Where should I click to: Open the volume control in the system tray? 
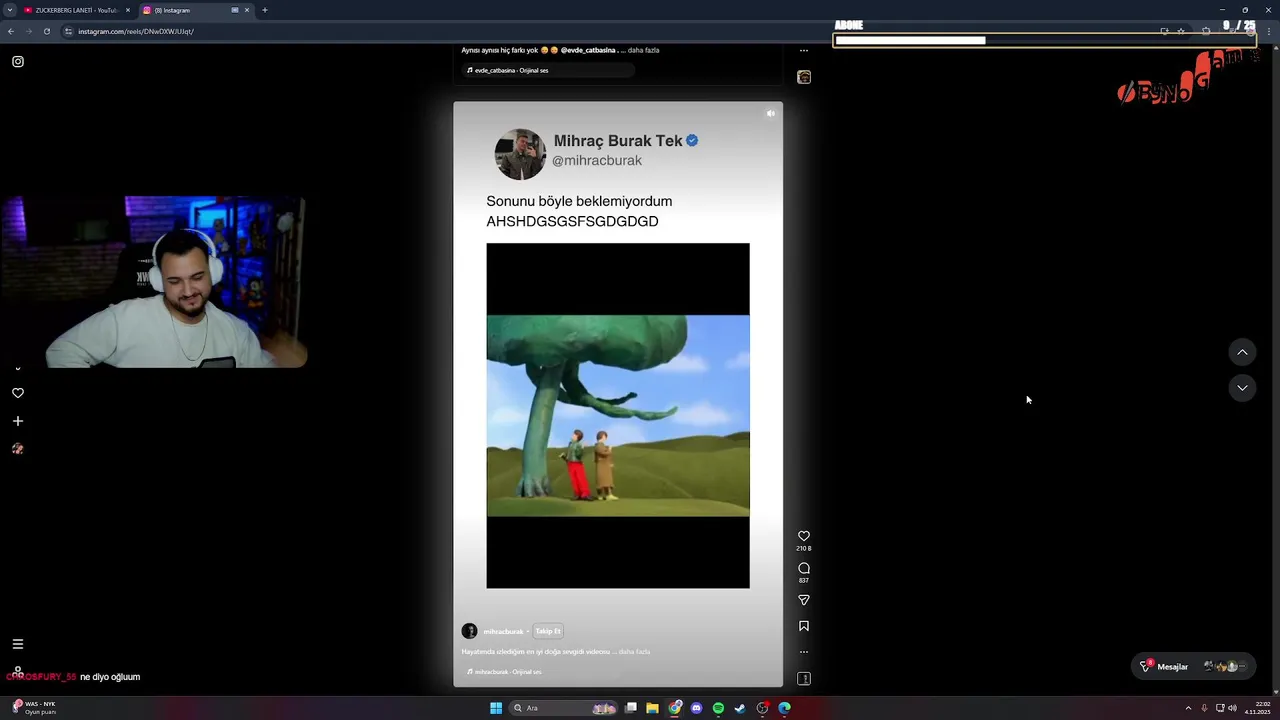coord(1232,708)
